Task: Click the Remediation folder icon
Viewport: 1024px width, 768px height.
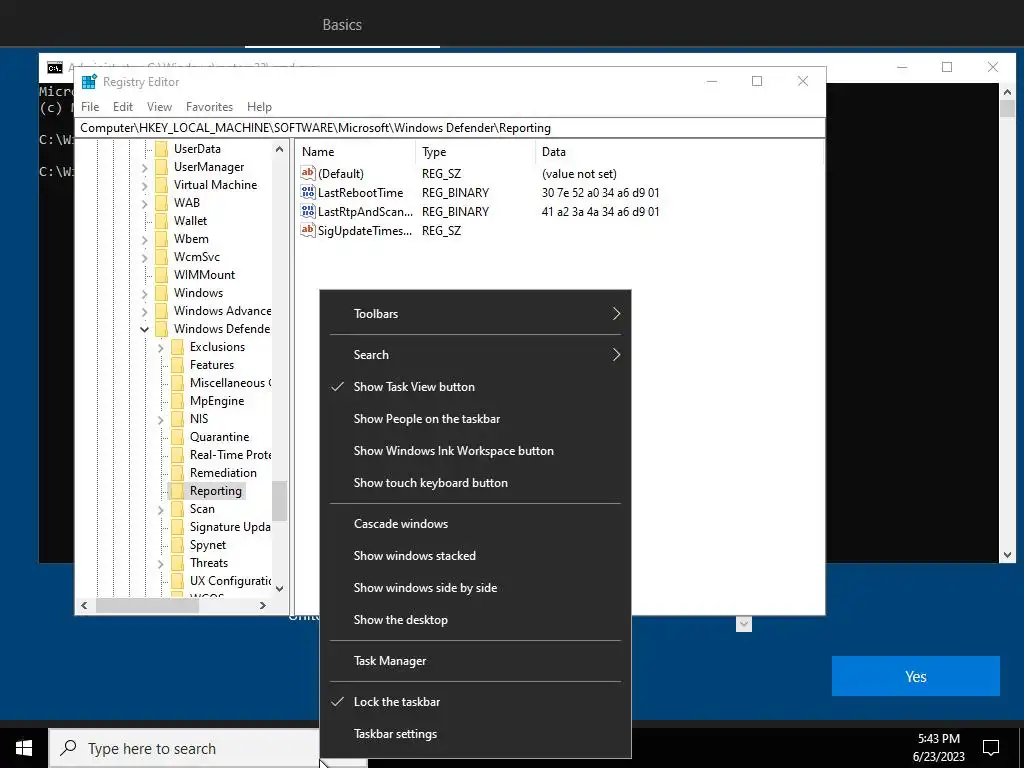Action: click(x=178, y=473)
